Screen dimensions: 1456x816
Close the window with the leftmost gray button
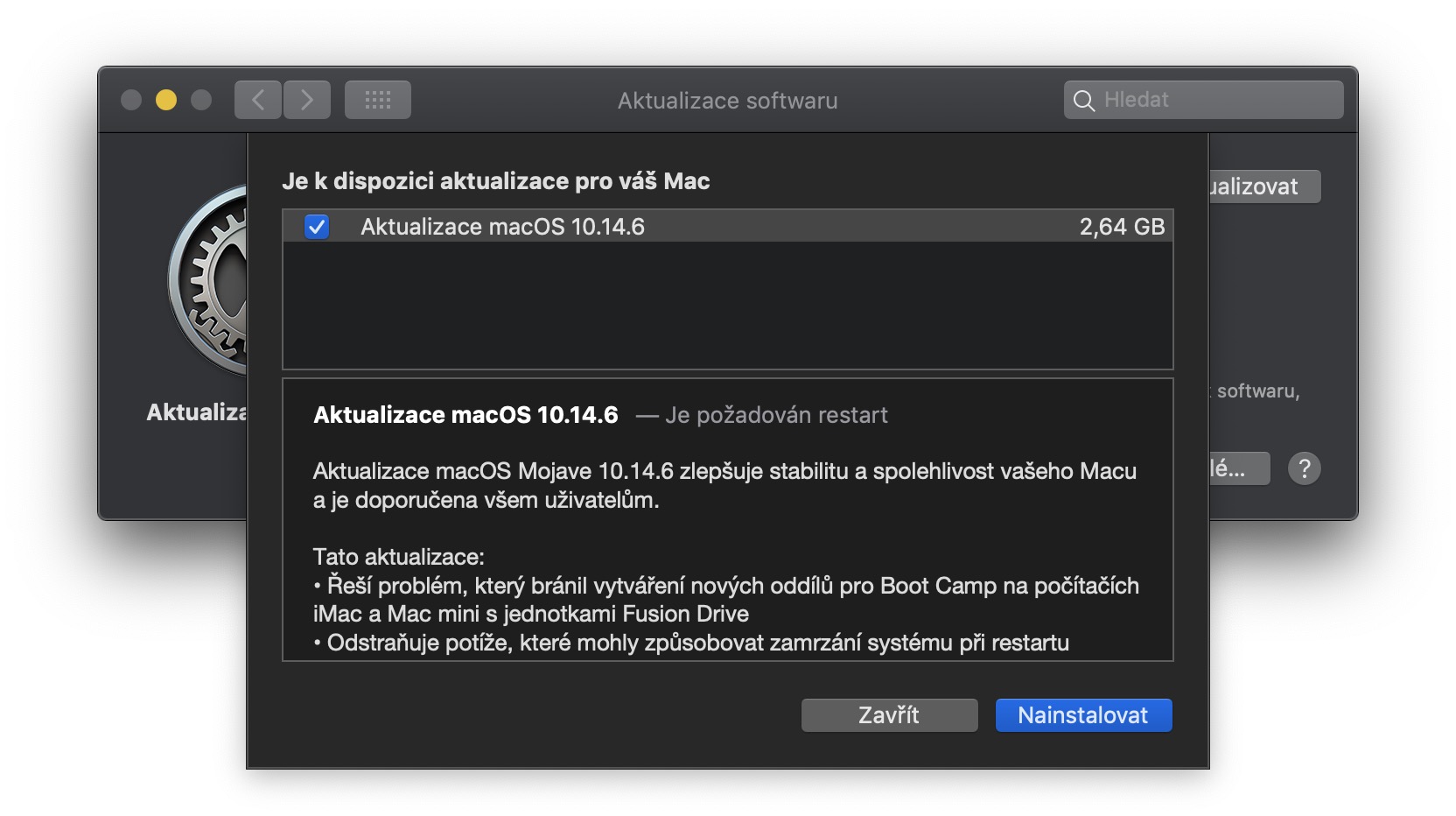[x=131, y=100]
